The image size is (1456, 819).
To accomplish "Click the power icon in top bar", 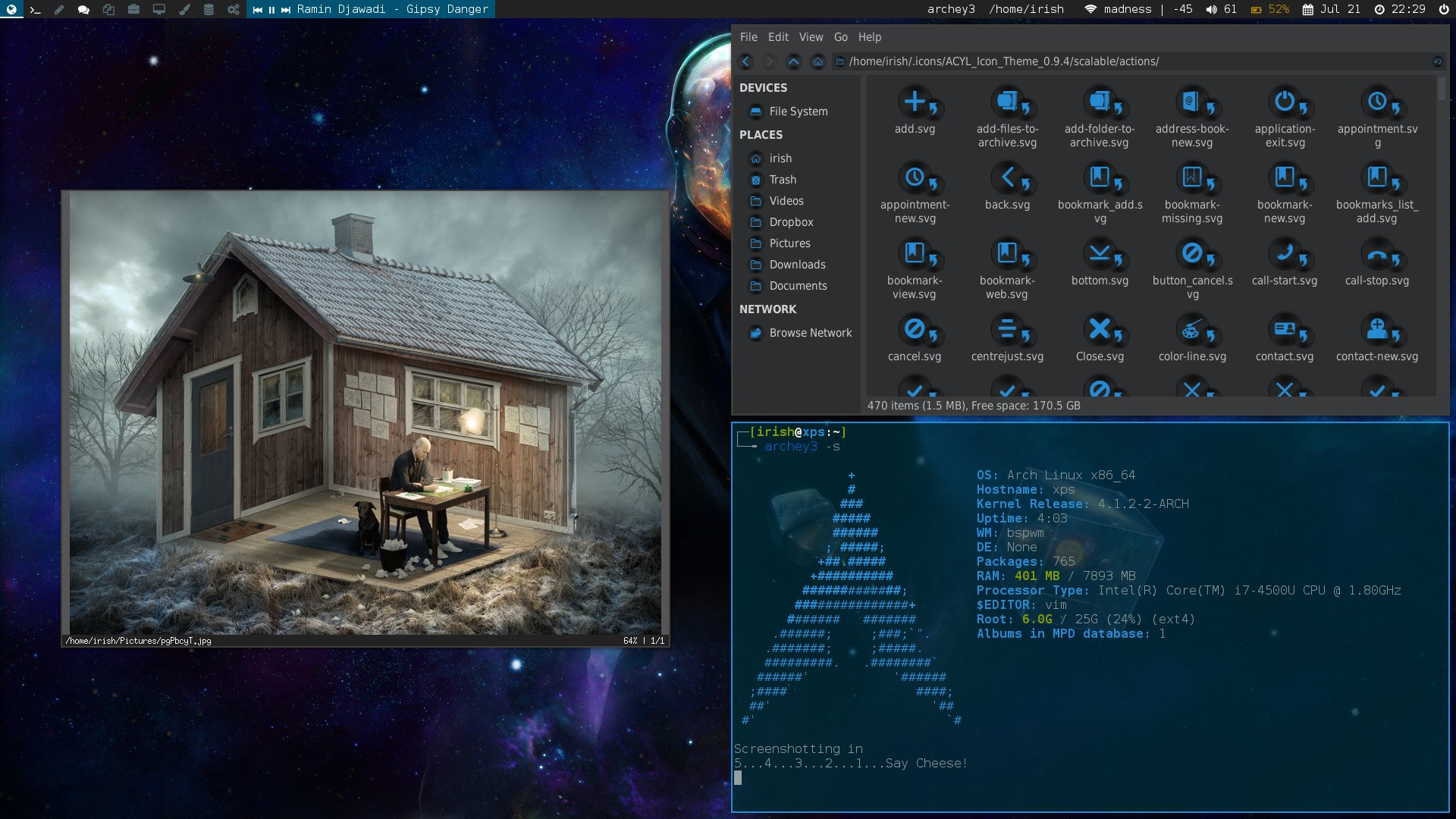I will click(1444, 9).
